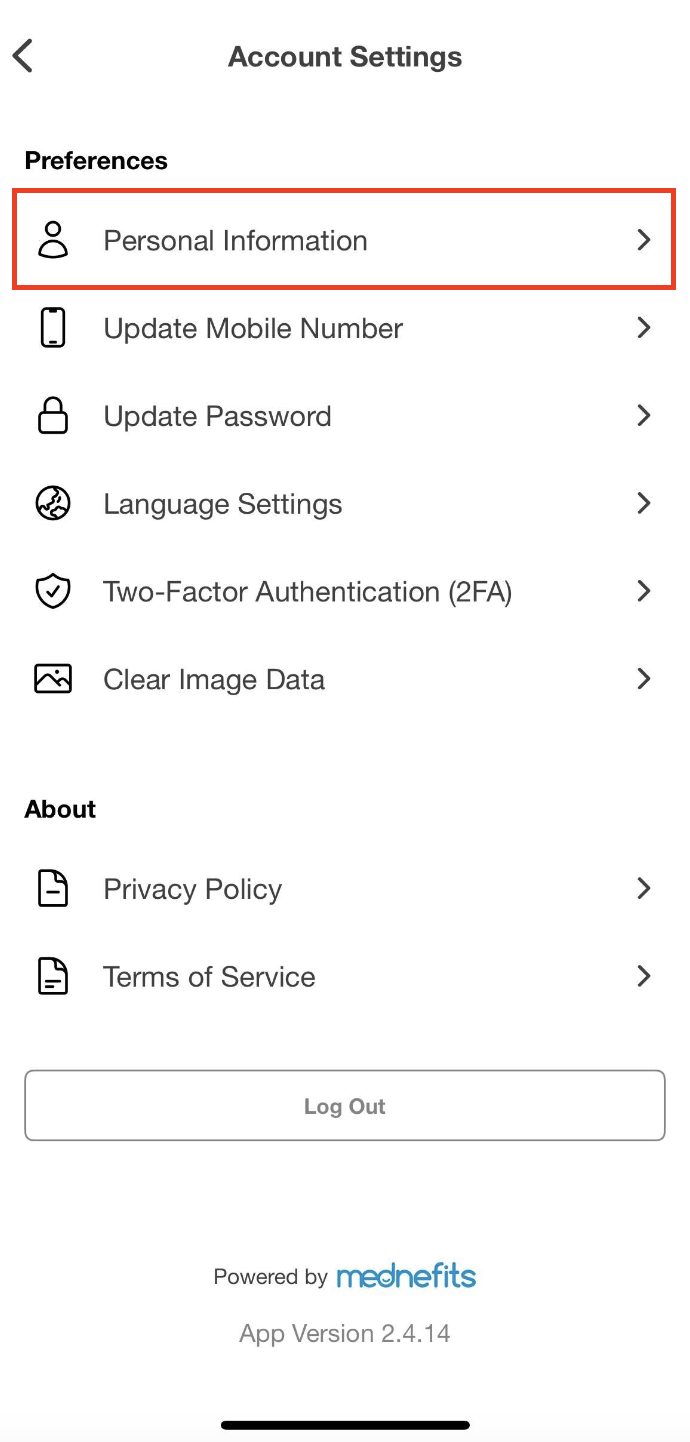
Task: Expand Update Mobile Number chevron arrow
Action: (x=644, y=328)
